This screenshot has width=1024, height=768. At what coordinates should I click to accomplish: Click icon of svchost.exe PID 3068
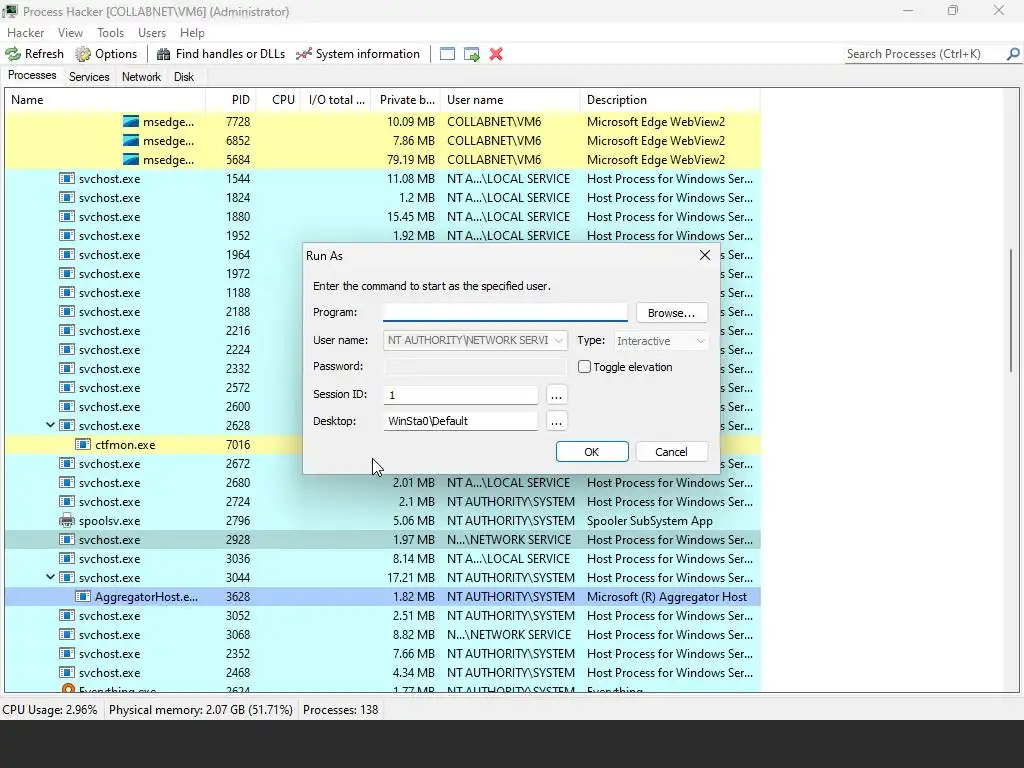click(67, 634)
